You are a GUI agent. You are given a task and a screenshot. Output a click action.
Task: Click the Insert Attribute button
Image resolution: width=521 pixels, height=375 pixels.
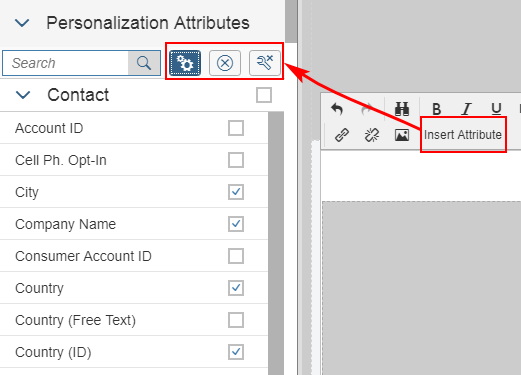coord(463,135)
